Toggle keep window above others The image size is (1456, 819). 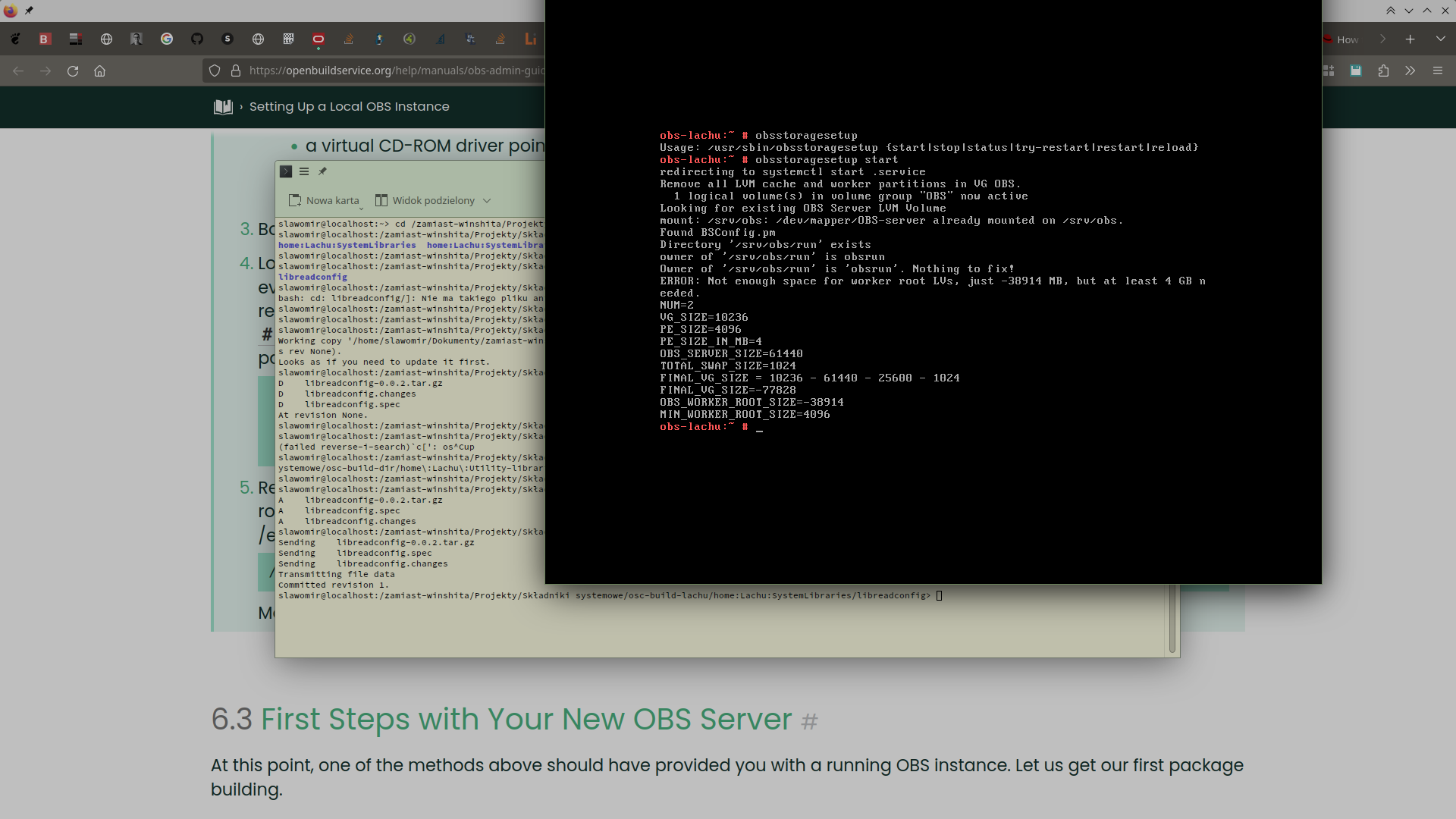(x=1391, y=11)
